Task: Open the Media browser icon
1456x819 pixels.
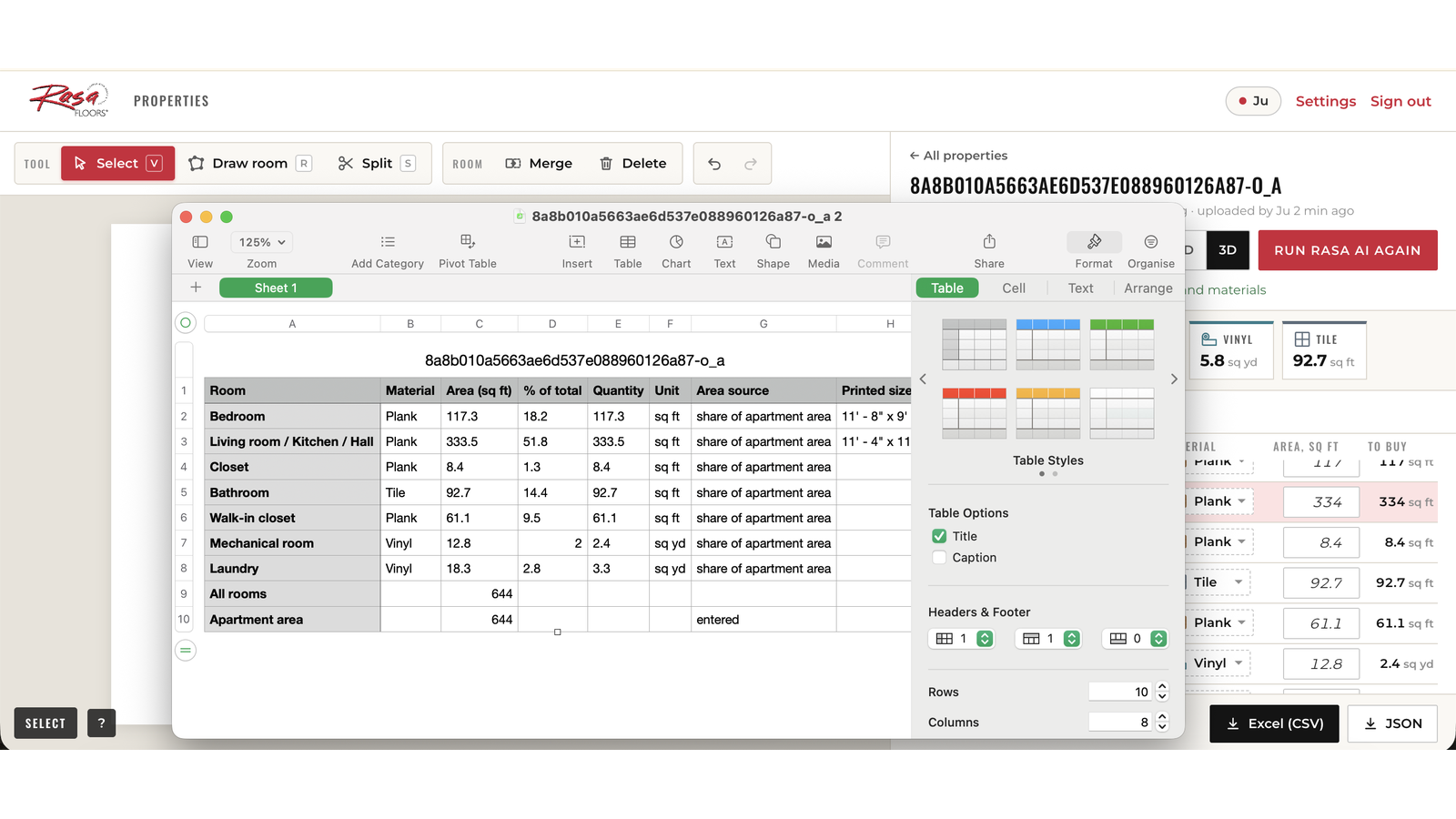Action: coord(824,242)
